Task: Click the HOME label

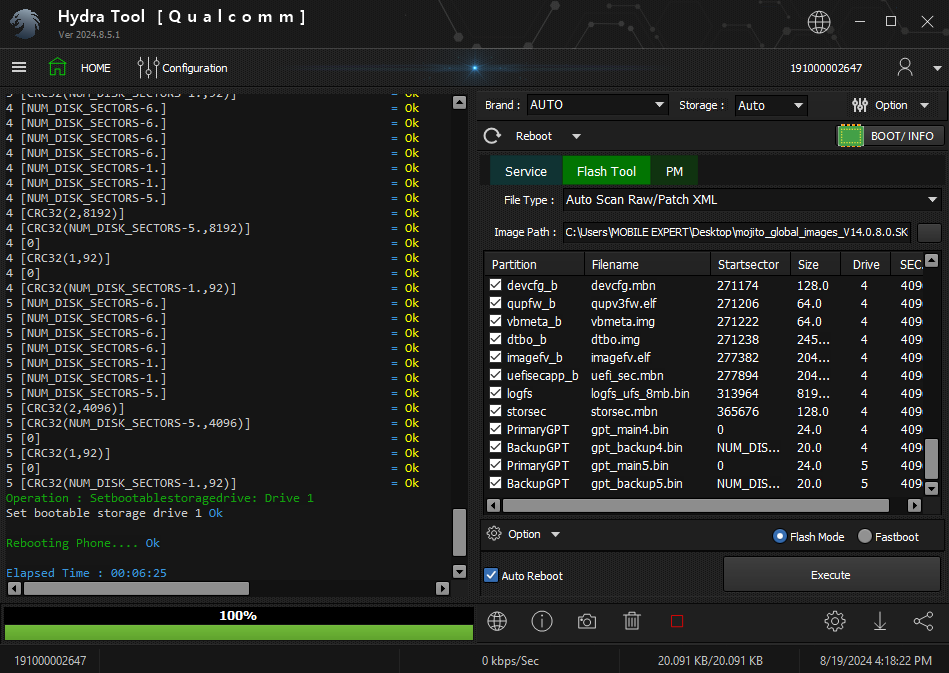Action: pos(96,68)
